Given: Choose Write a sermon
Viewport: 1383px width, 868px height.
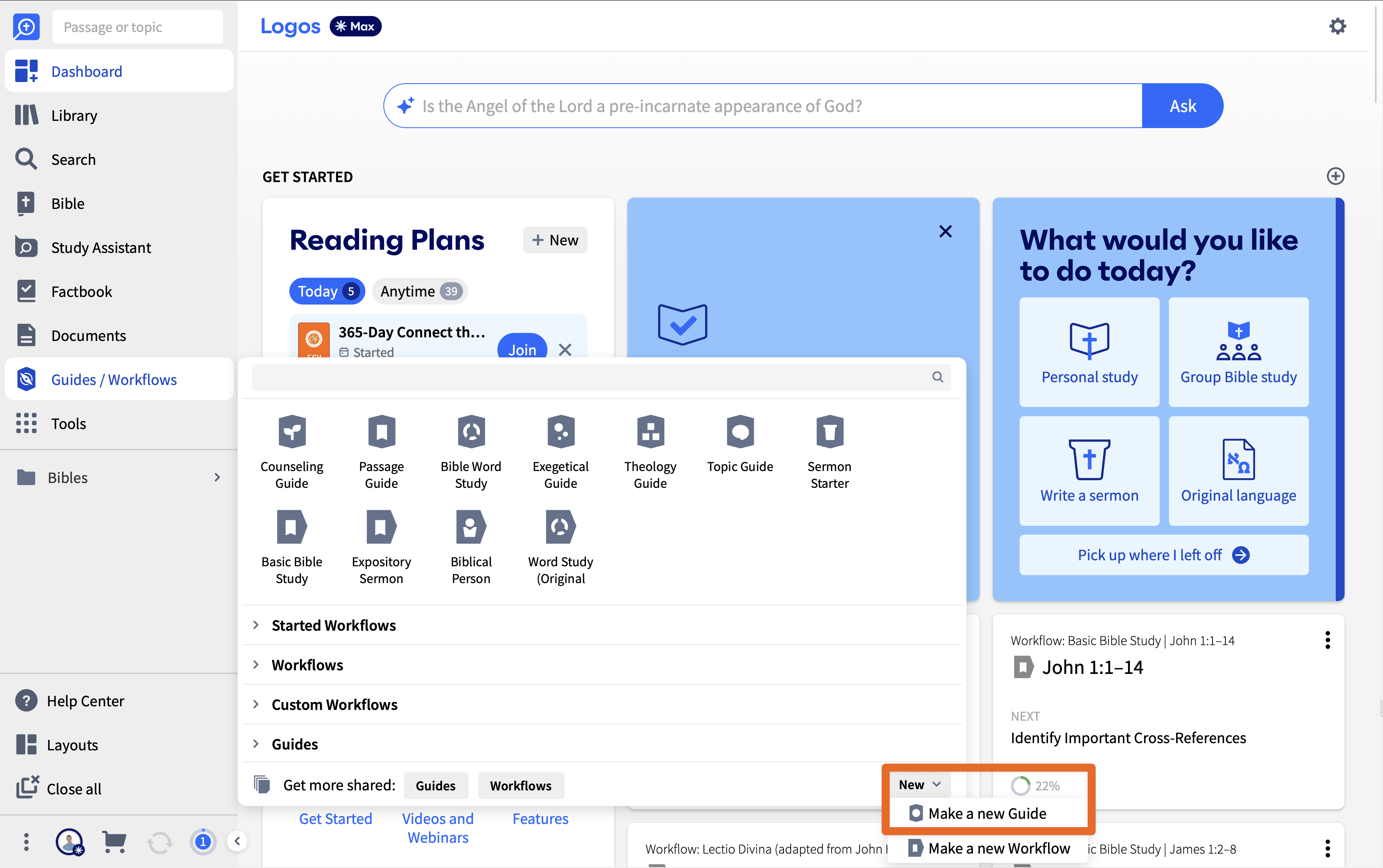Looking at the screenshot, I should click(1089, 471).
